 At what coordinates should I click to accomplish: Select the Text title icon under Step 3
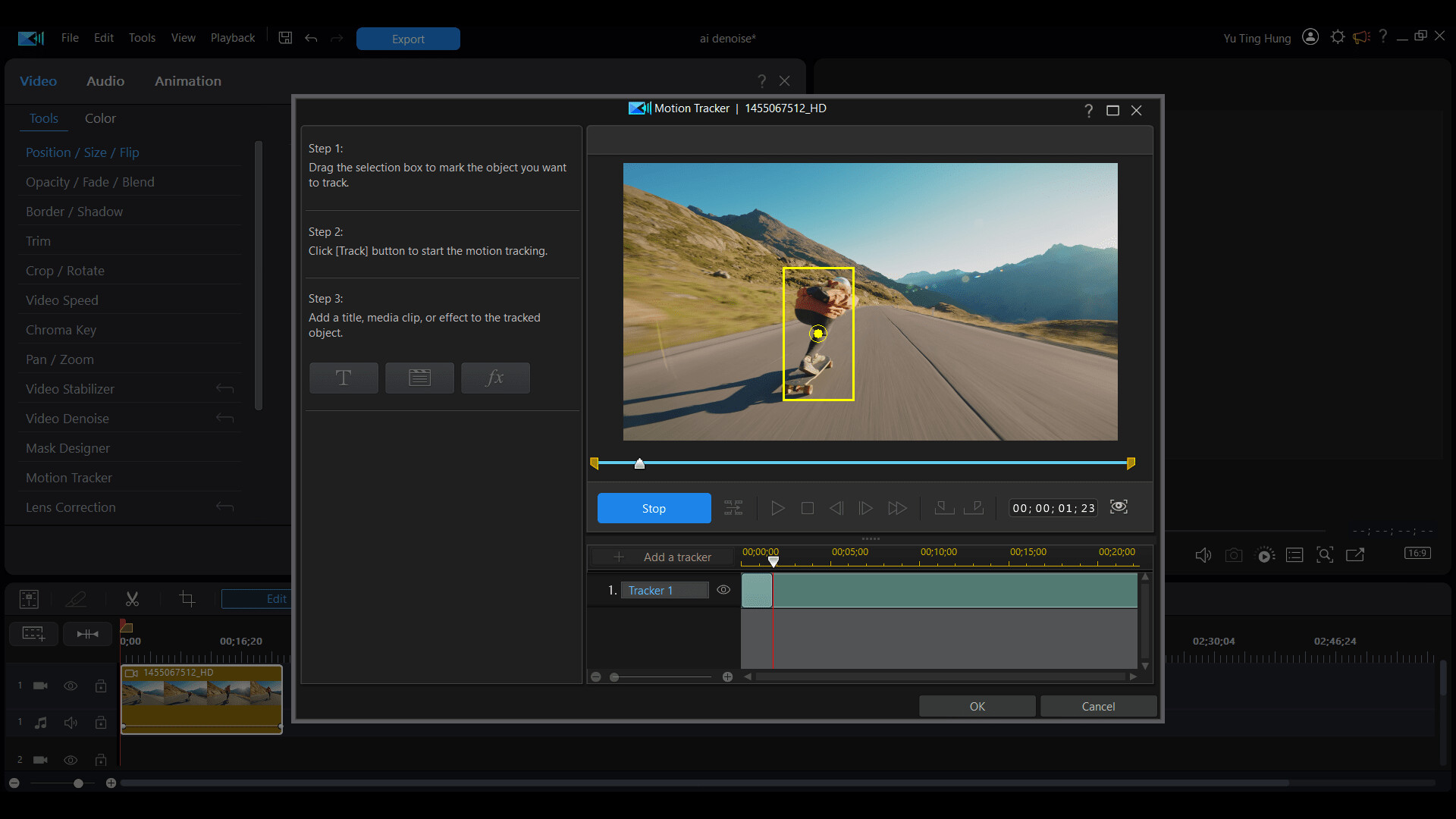point(344,378)
